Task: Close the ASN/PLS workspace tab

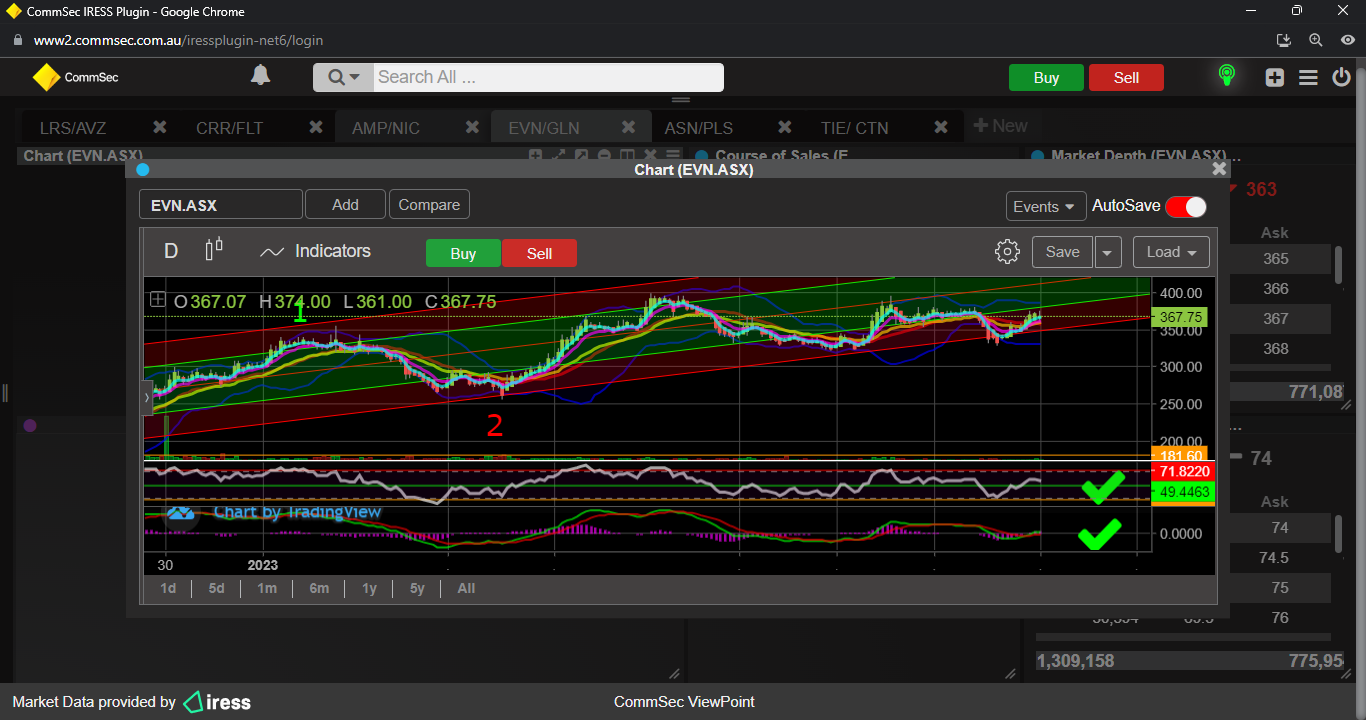Action: click(x=785, y=127)
